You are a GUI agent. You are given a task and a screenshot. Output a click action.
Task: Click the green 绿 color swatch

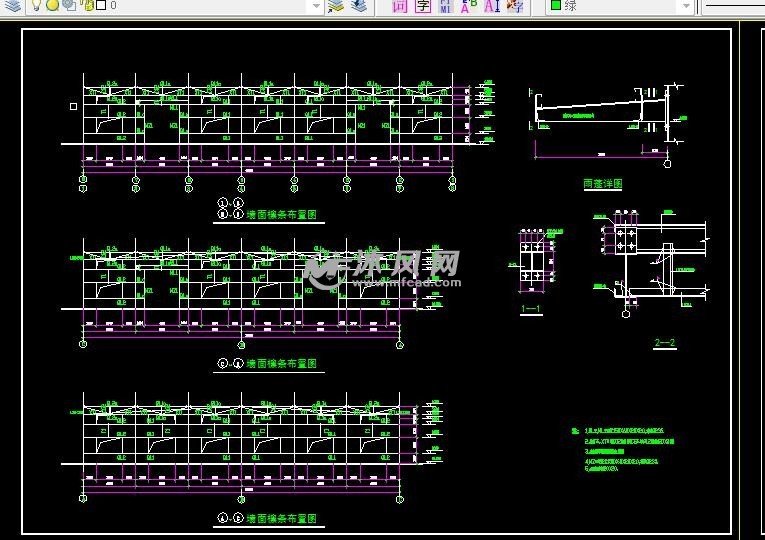pos(556,6)
